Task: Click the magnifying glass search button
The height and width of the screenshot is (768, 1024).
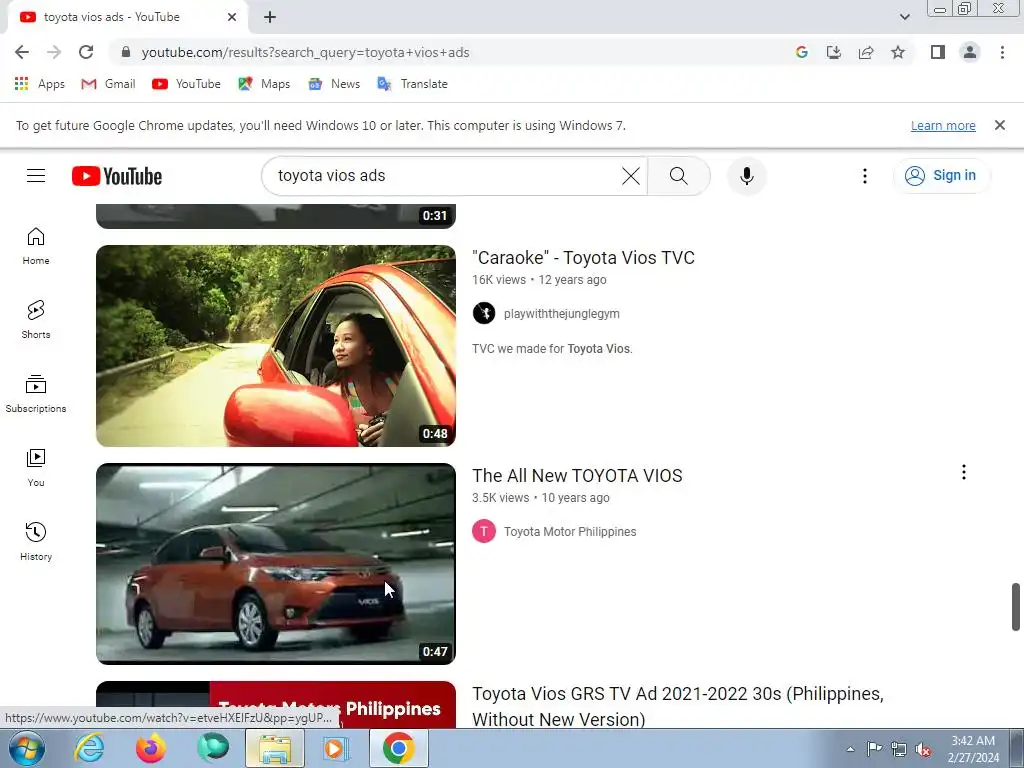Action: pyautogui.click(x=679, y=176)
